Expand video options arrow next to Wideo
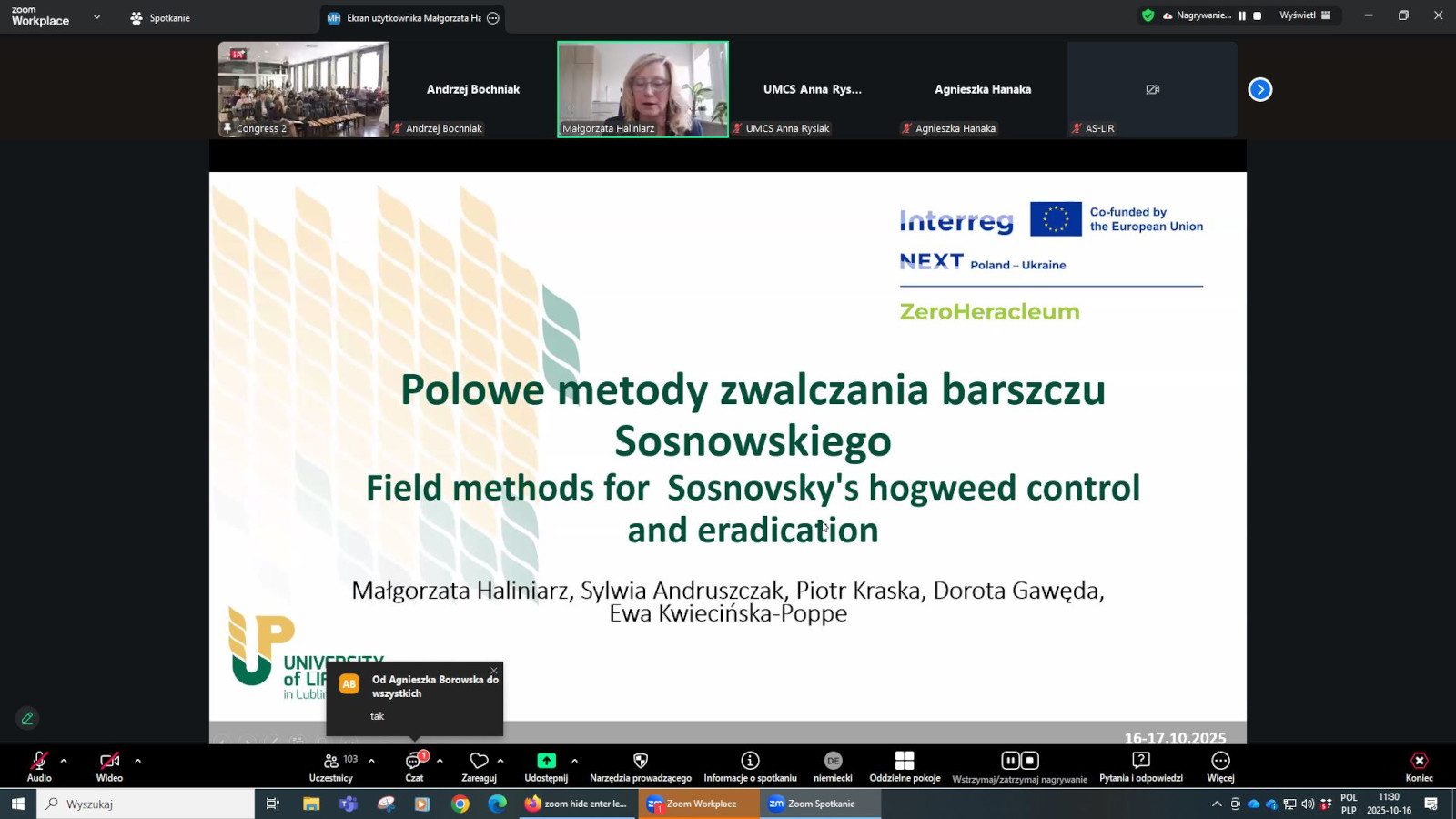1456x819 pixels. [x=137, y=761]
